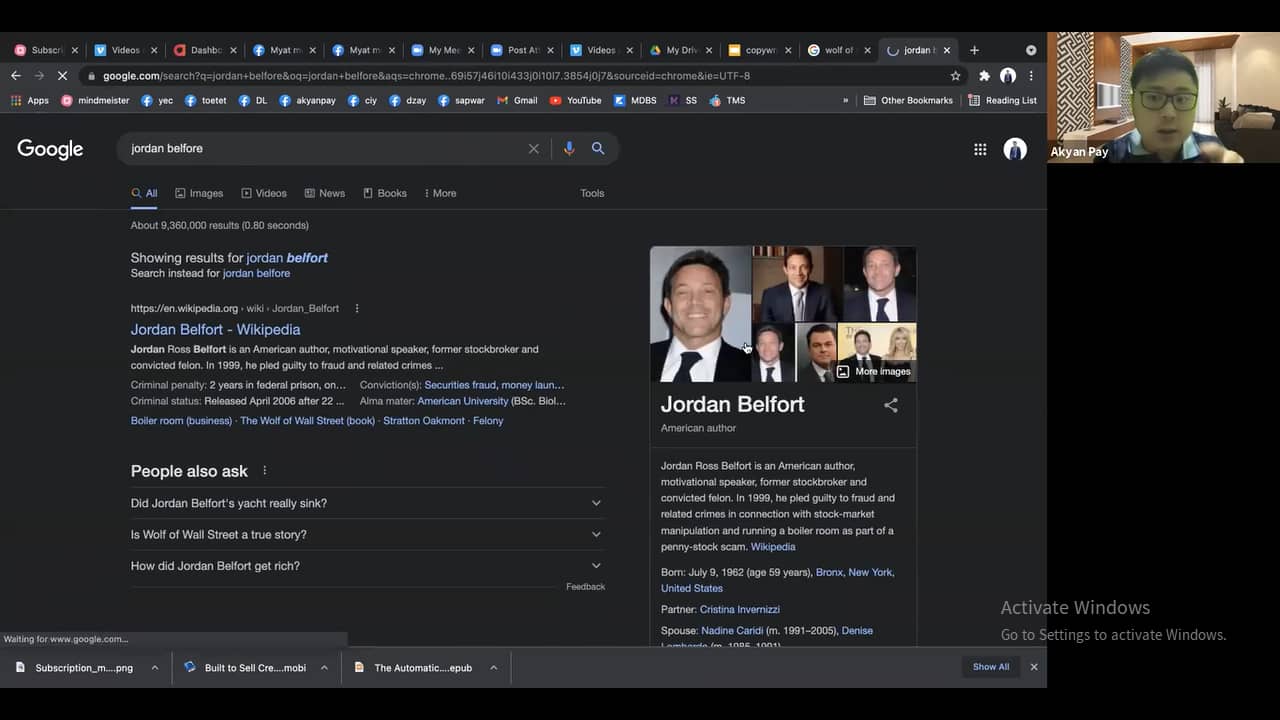Open the Google account avatar
The height and width of the screenshot is (720, 1280).
pos(1015,149)
